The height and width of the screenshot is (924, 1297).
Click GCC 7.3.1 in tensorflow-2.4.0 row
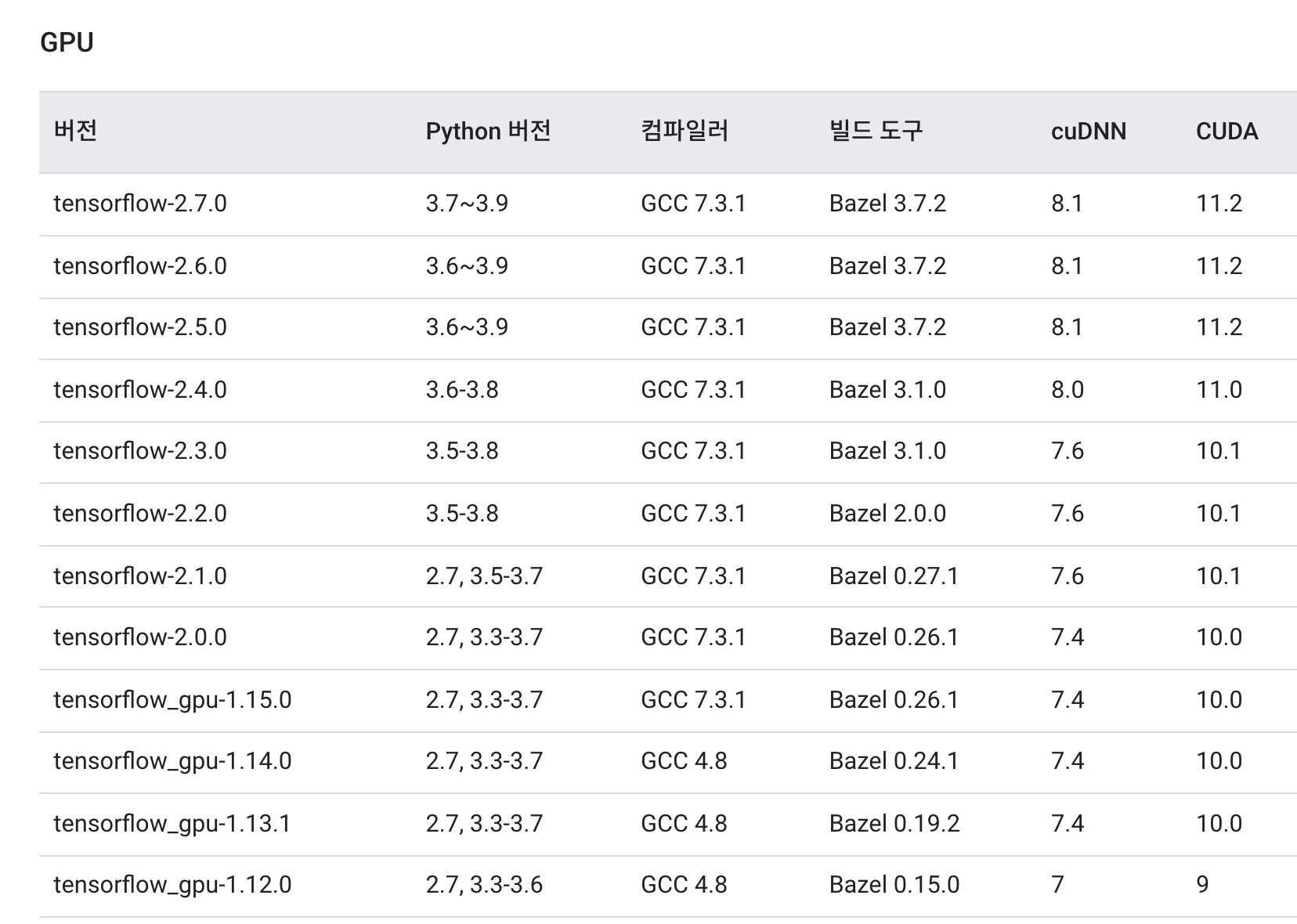coord(693,390)
